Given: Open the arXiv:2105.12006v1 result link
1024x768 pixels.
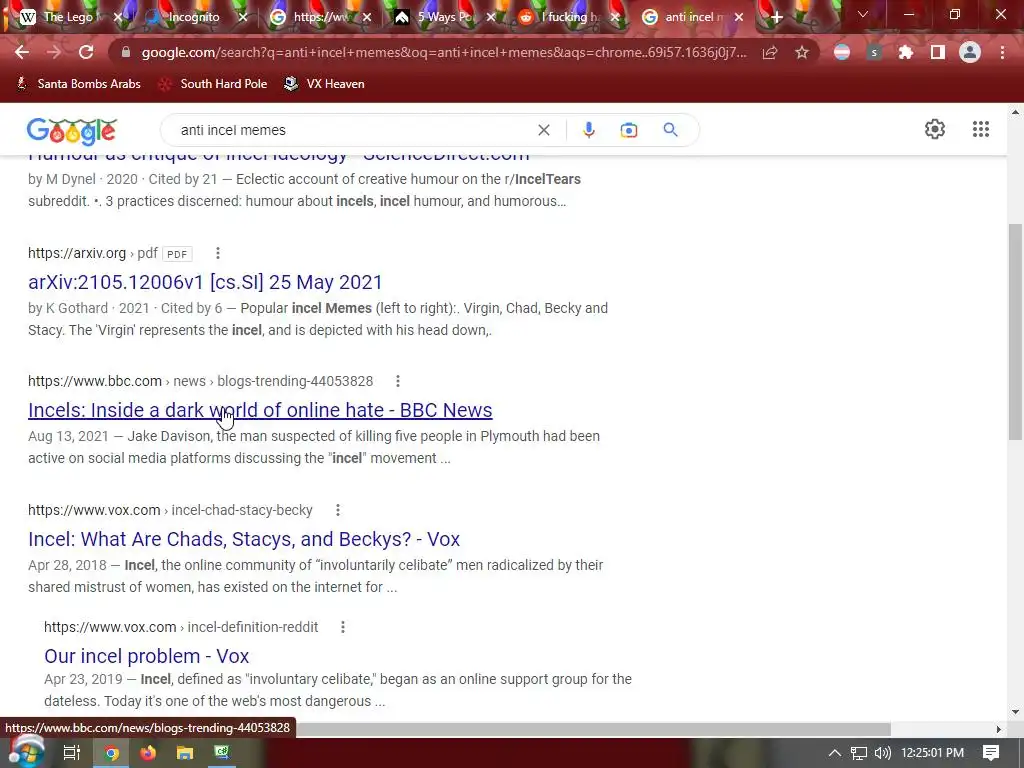Looking at the screenshot, I should coord(205,282).
